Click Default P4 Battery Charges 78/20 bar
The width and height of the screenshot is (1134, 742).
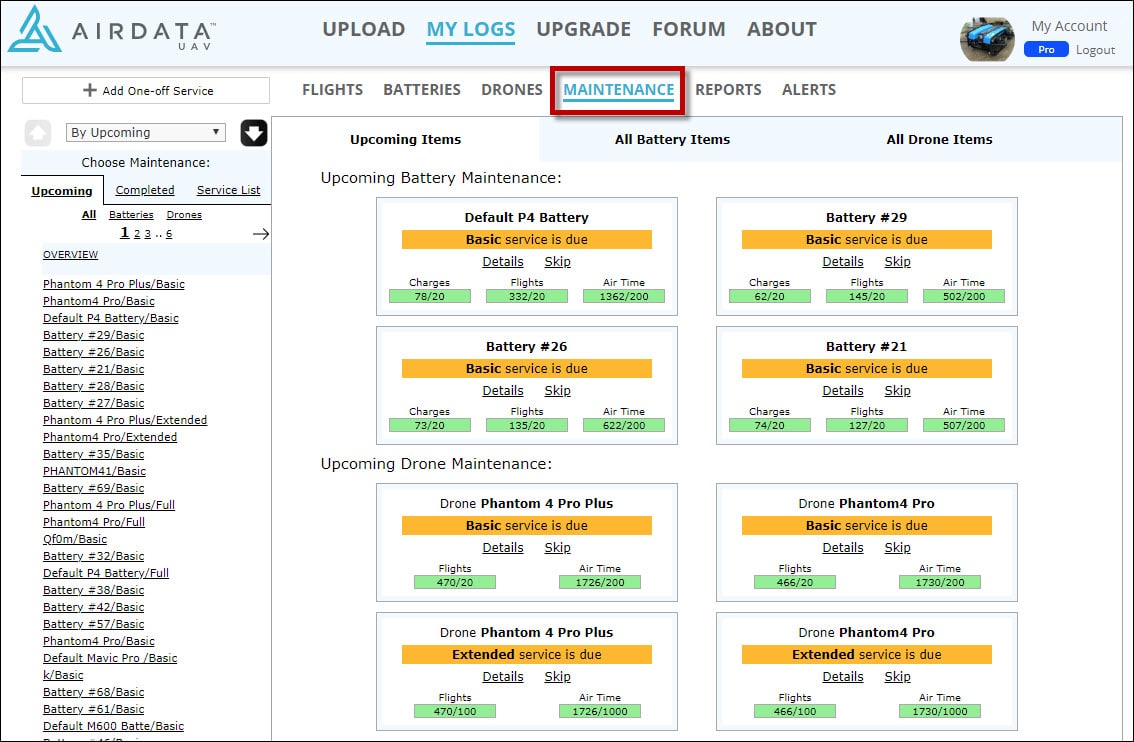(430, 296)
